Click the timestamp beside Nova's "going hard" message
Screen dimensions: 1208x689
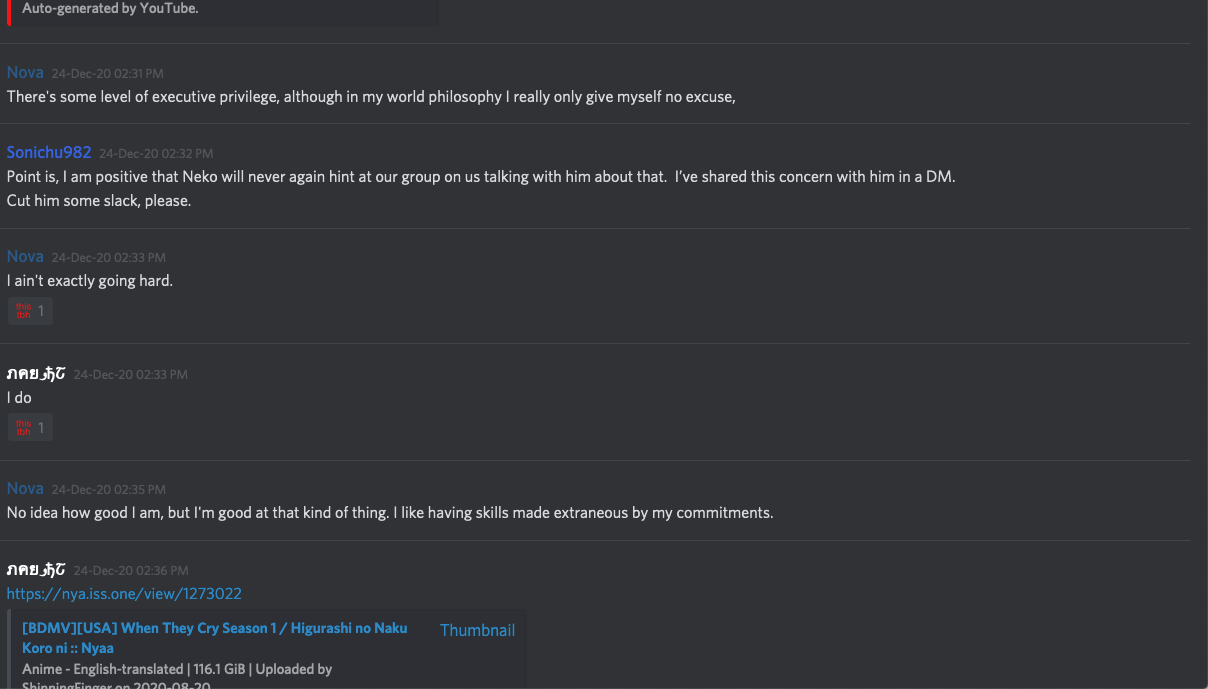point(109,257)
